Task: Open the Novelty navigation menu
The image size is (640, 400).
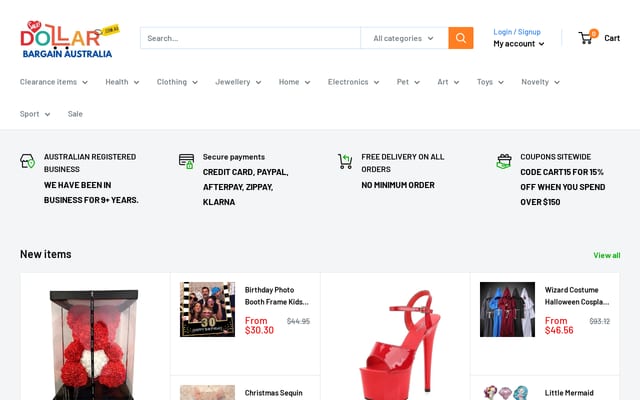Action: [540, 82]
